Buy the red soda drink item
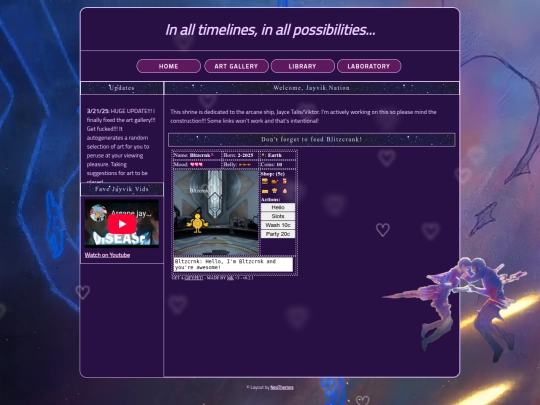 point(284,181)
